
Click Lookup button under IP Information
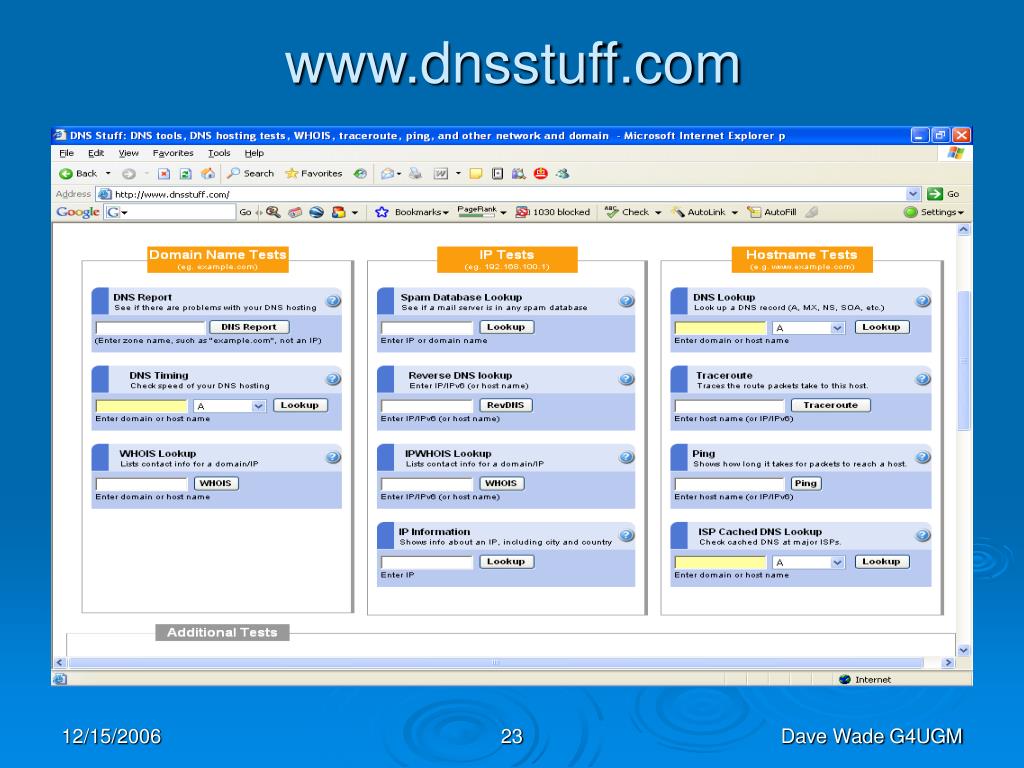click(506, 562)
